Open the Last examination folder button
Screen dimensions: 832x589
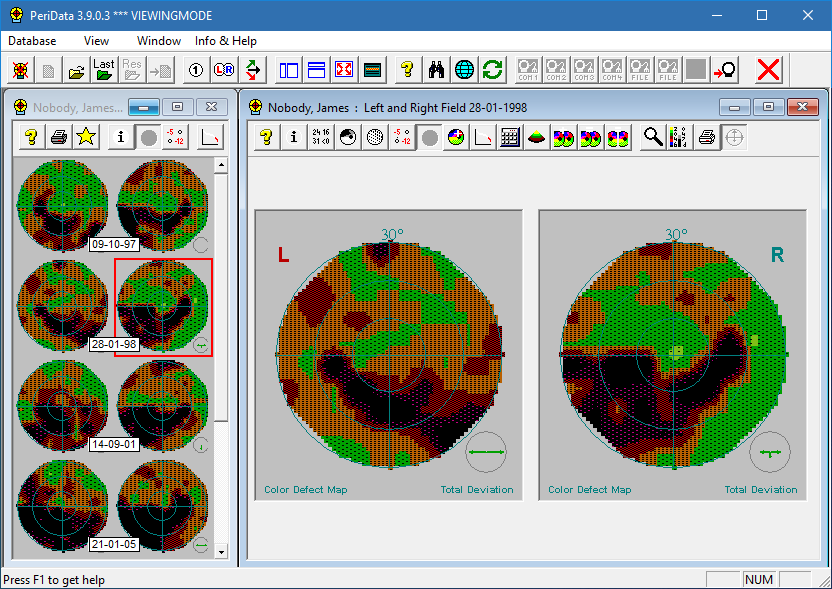click(x=104, y=69)
